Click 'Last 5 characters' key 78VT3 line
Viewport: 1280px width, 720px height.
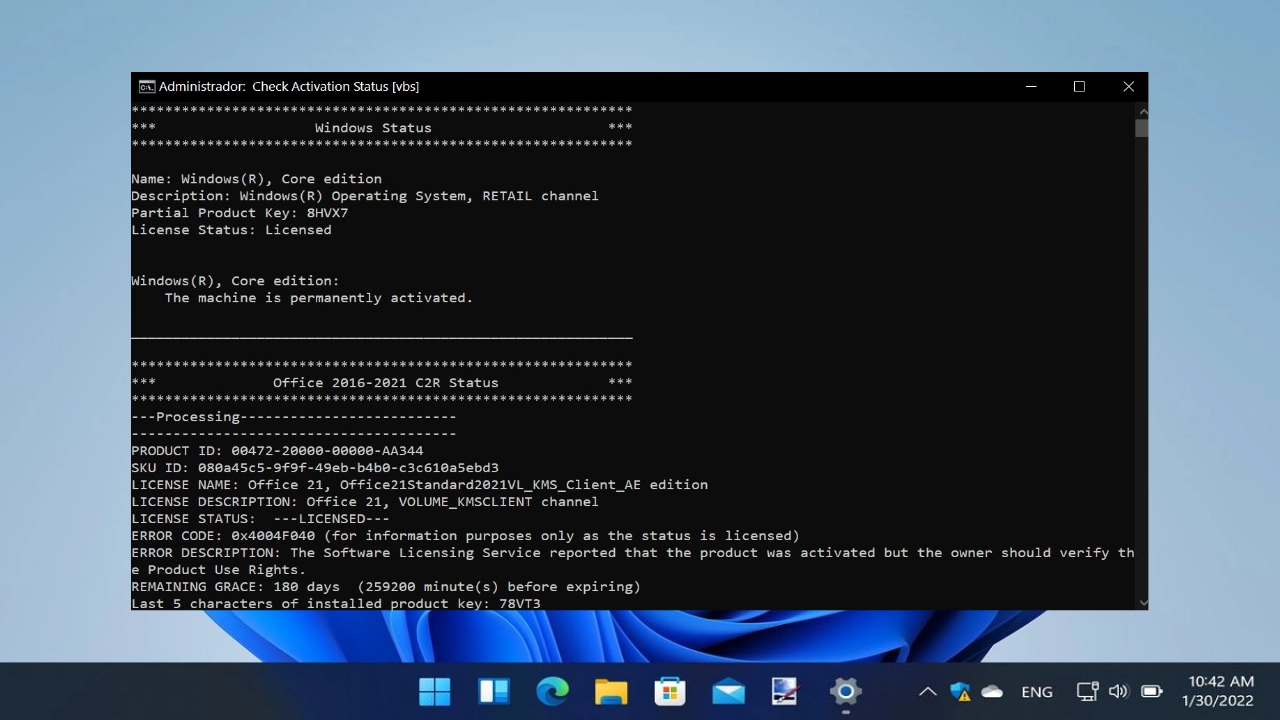[336, 603]
